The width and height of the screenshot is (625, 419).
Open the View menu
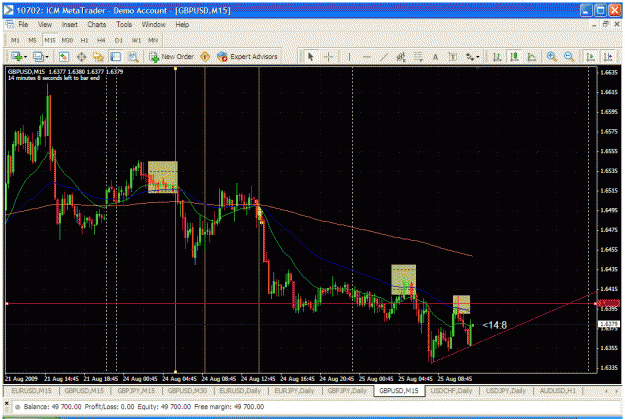click(x=45, y=24)
